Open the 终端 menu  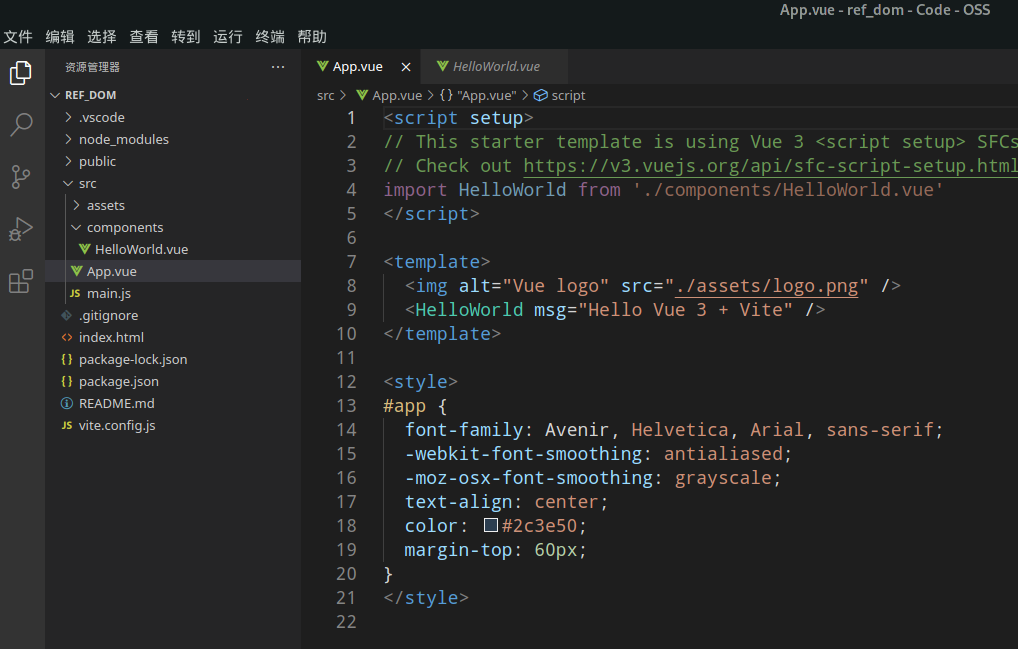tap(270, 36)
